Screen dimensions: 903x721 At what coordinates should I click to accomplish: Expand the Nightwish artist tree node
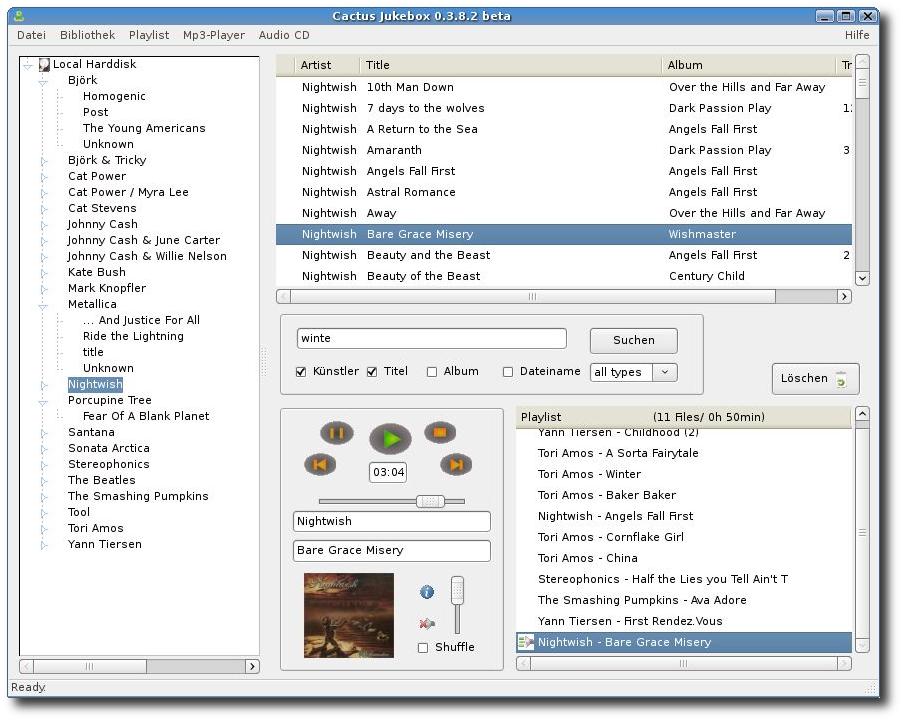(x=44, y=385)
